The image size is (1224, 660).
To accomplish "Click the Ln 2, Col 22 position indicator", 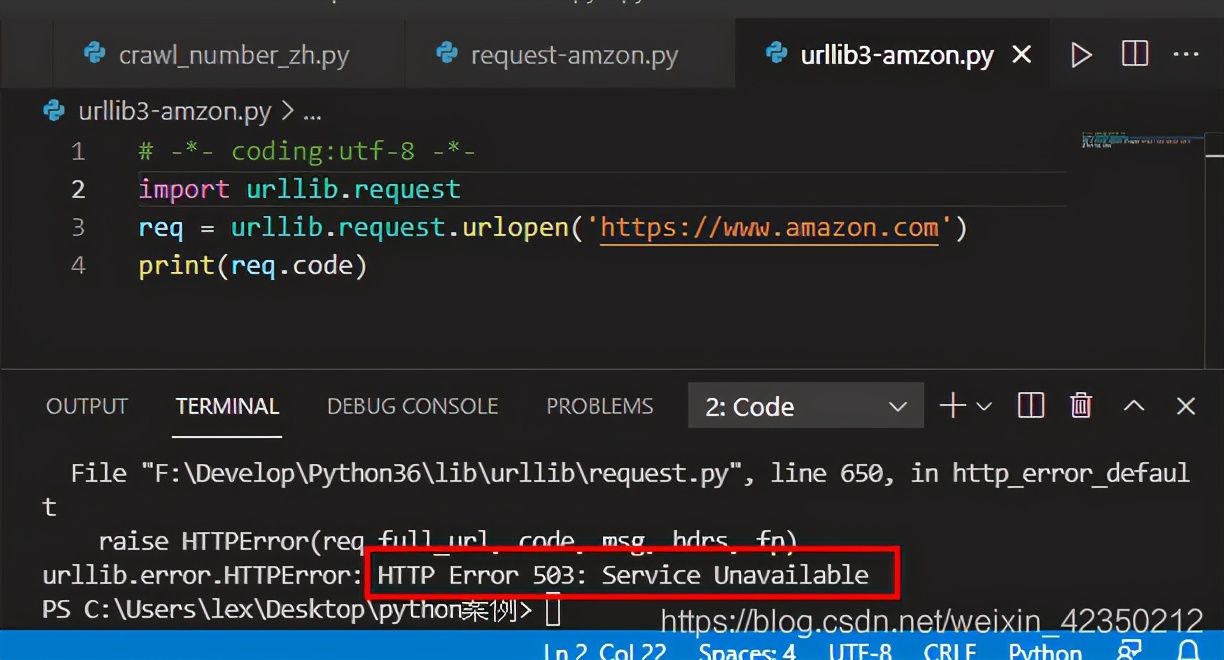I will 604,651.
